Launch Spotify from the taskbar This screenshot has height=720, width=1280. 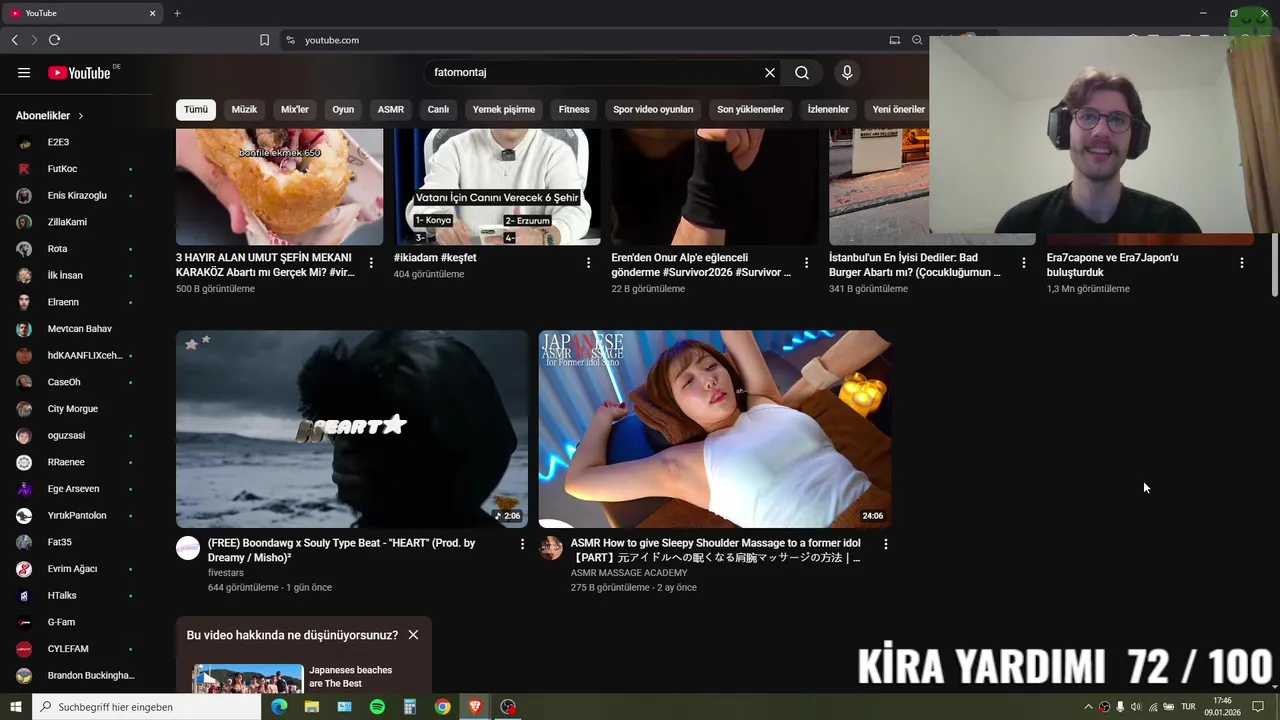coord(377,707)
